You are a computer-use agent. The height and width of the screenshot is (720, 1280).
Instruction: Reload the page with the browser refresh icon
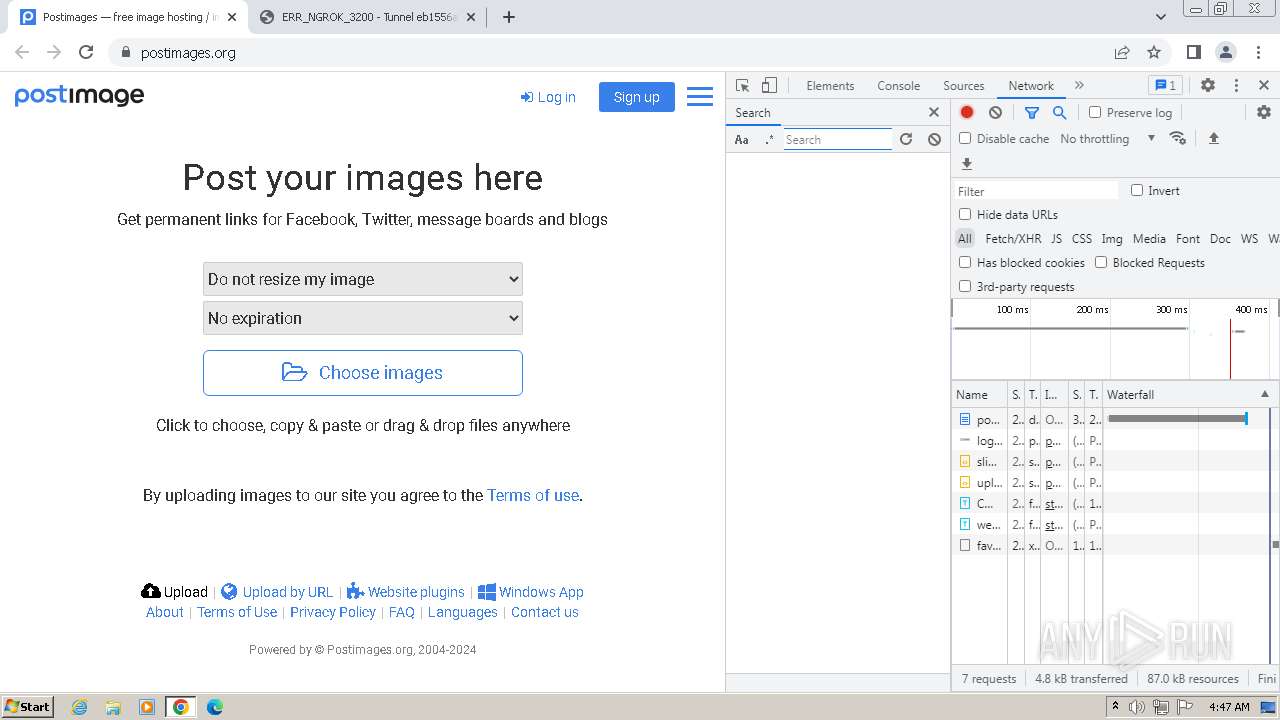click(x=86, y=52)
